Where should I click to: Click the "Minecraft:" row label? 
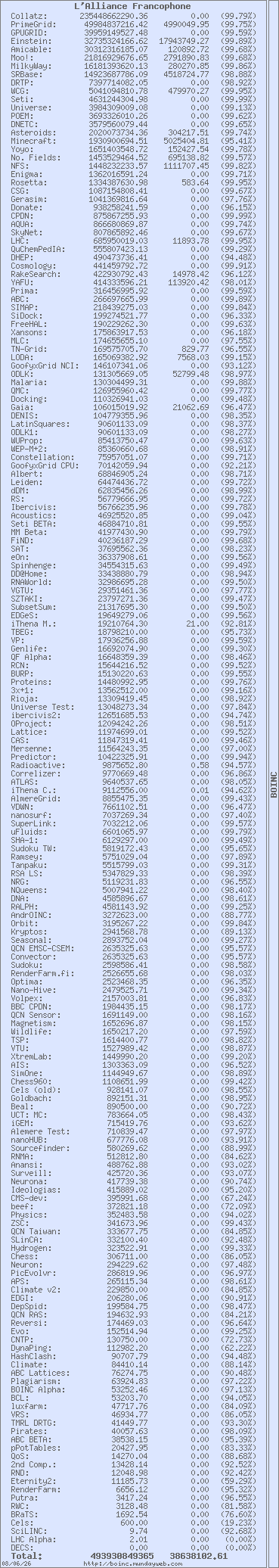pyautogui.click(x=34, y=141)
